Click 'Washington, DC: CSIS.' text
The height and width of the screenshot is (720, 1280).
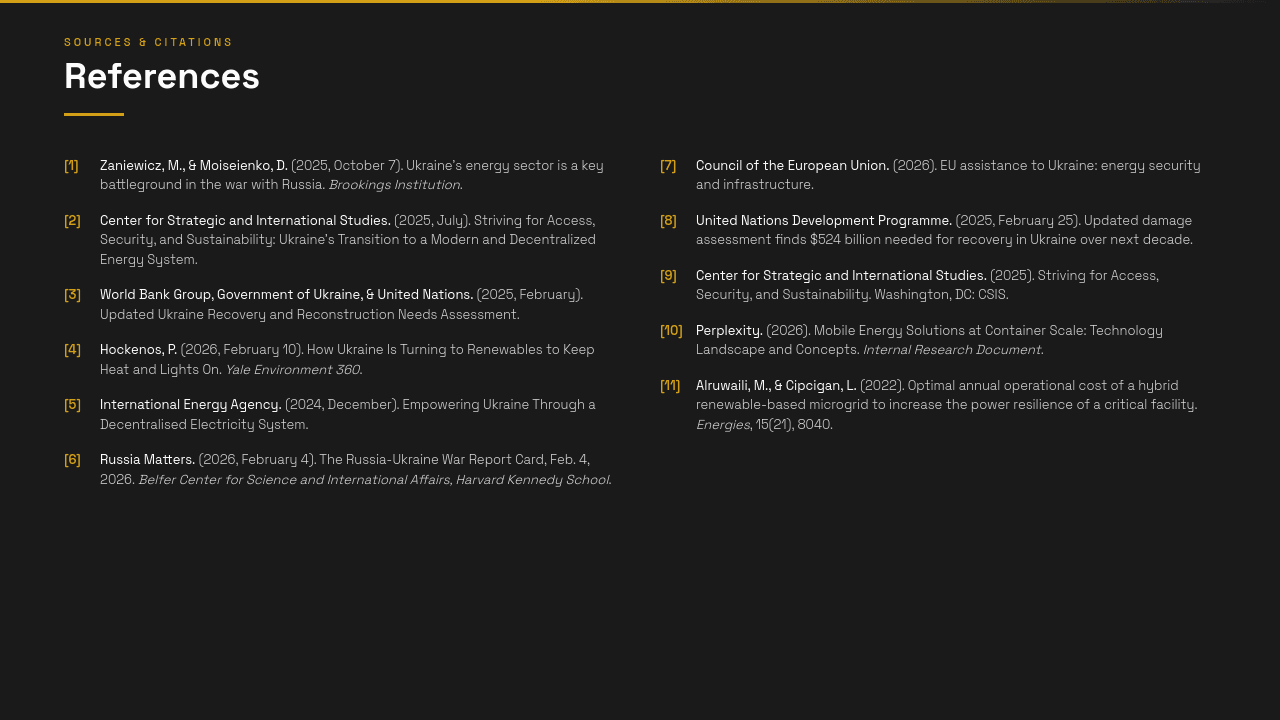click(941, 295)
